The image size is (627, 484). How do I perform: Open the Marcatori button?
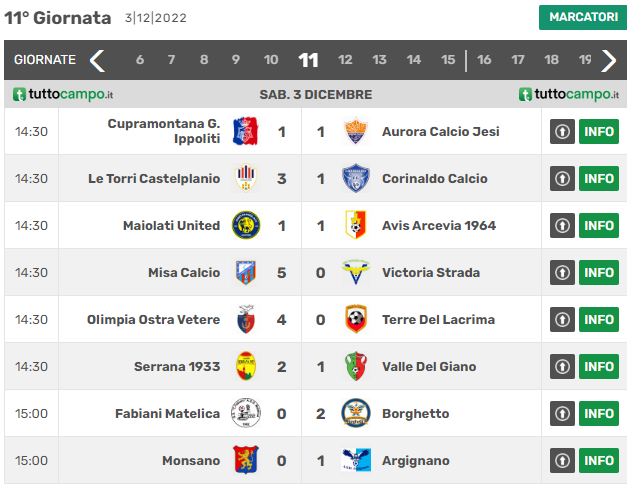(583, 17)
